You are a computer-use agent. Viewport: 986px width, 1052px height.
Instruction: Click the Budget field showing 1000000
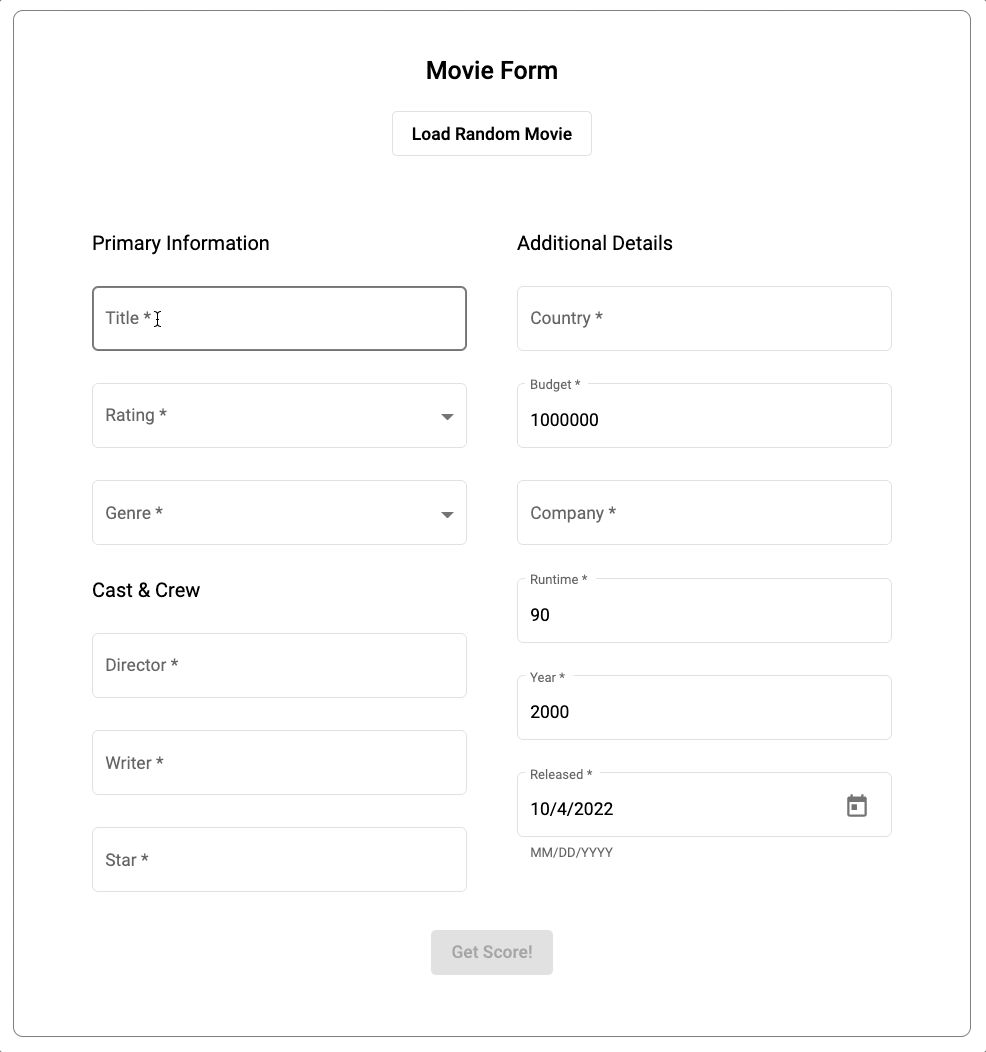[703, 420]
